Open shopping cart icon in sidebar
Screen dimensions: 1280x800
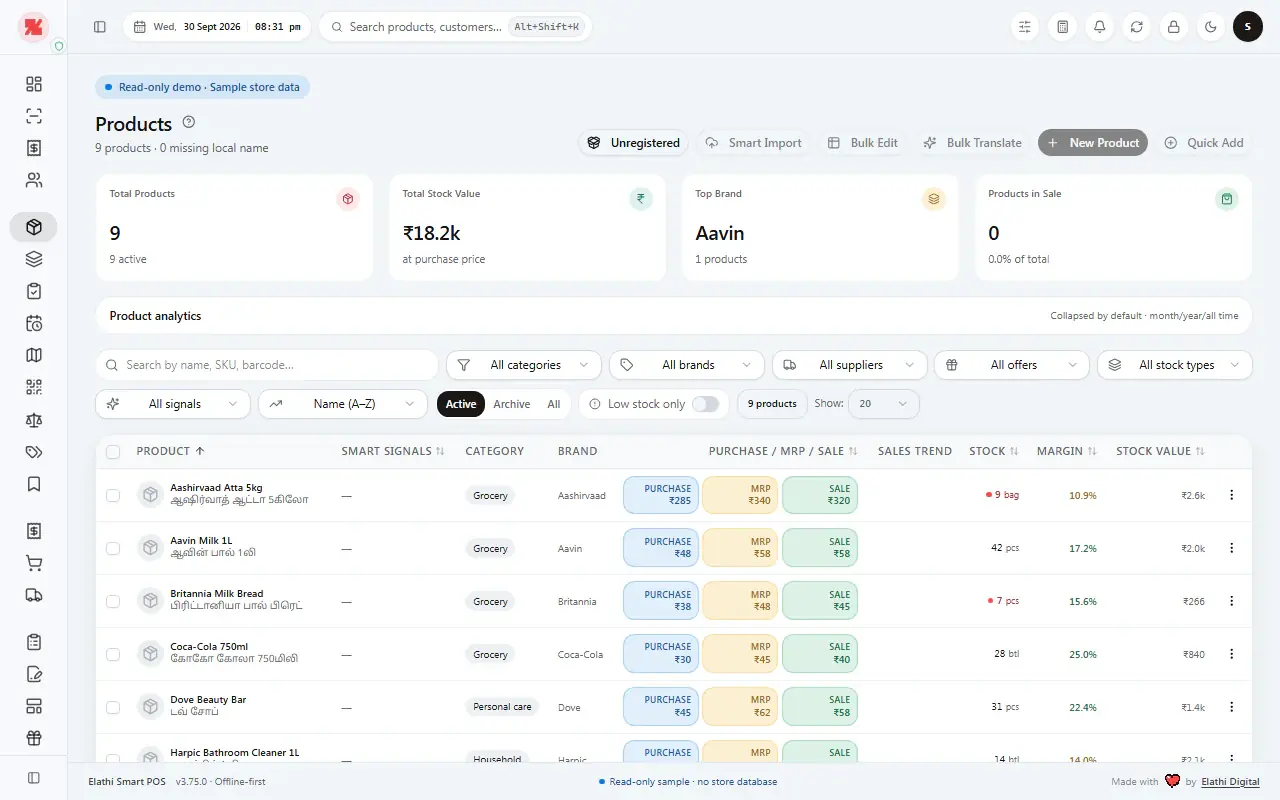(34, 563)
